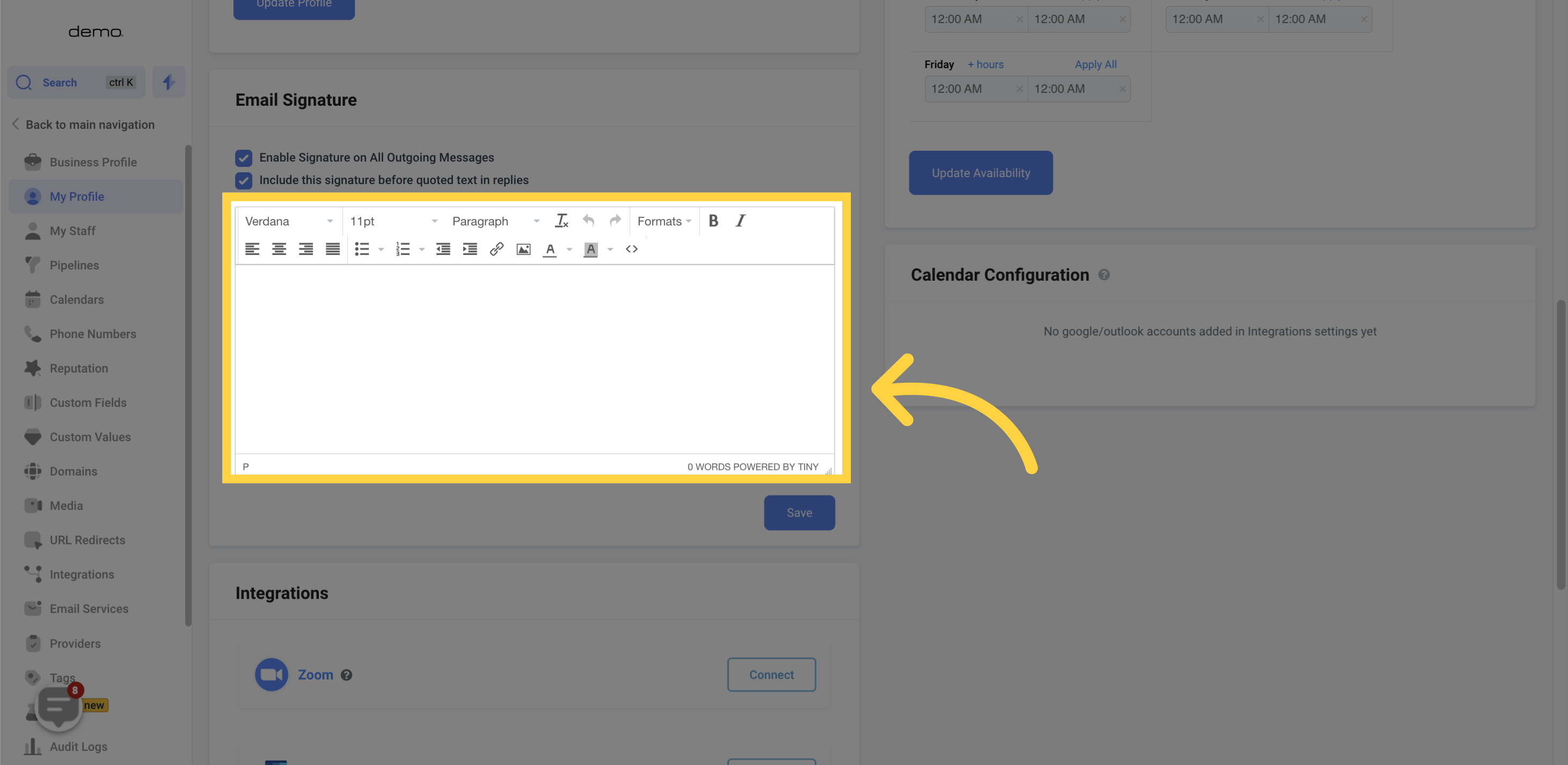The height and width of the screenshot is (765, 1568).
Task: Click the bold formatting icon
Action: click(x=713, y=220)
